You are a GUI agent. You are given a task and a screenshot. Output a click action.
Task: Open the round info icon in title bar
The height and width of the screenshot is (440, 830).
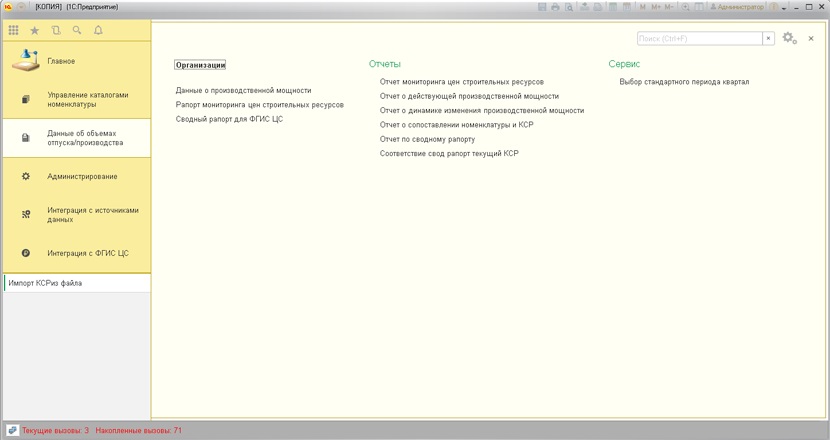tap(773, 7)
